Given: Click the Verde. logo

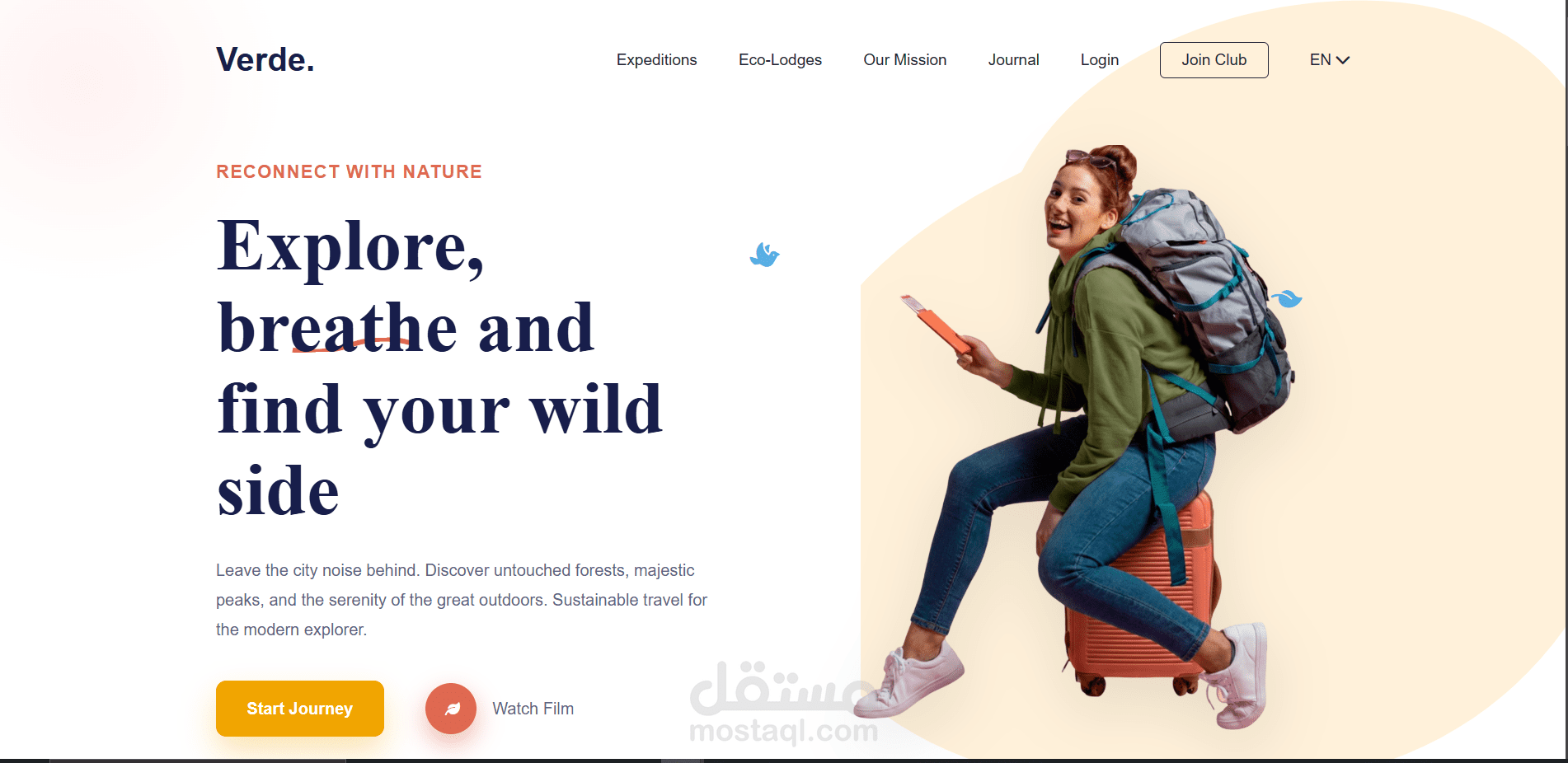Looking at the screenshot, I should (x=265, y=59).
